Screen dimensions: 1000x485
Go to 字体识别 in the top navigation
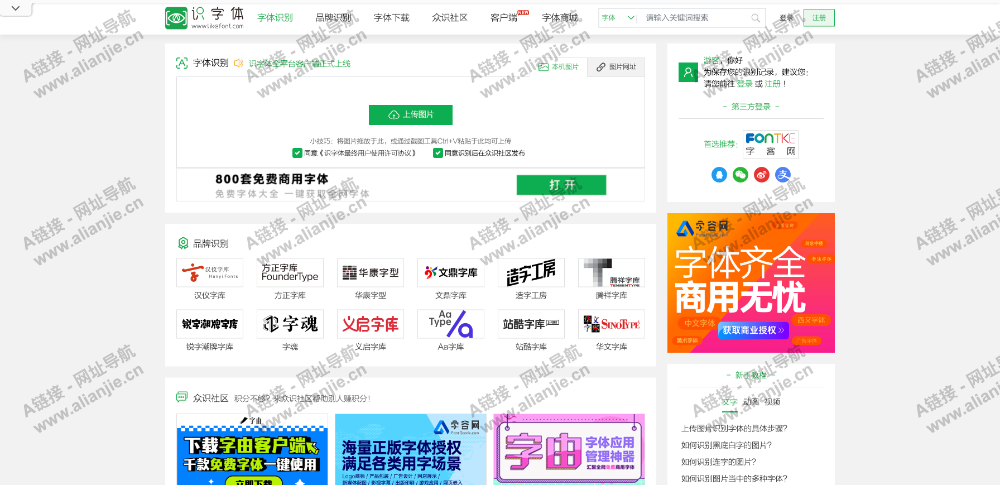[275, 18]
